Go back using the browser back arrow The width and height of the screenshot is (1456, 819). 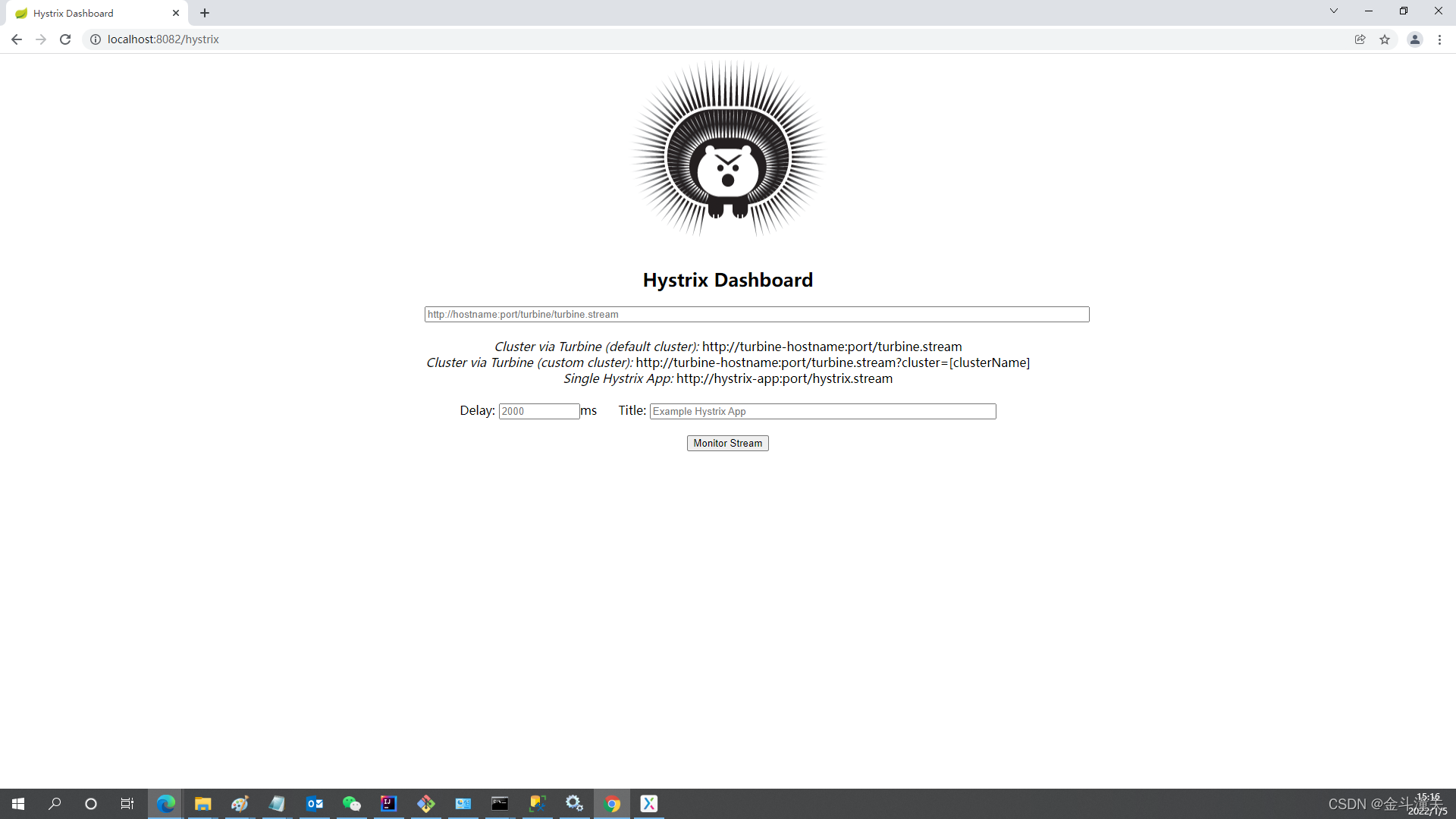click(x=17, y=39)
